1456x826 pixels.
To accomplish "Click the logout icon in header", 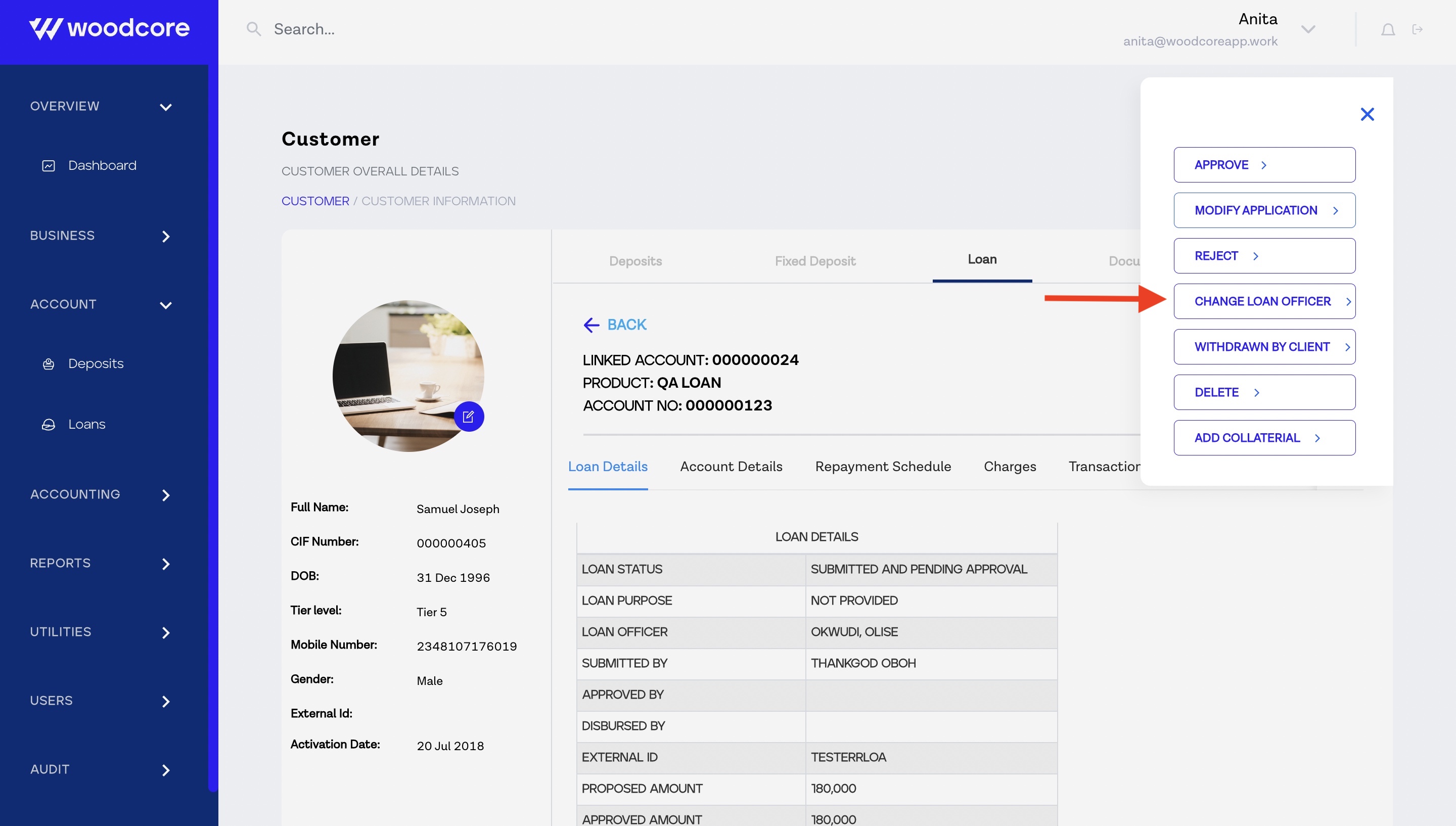I will tap(1417, 29).
